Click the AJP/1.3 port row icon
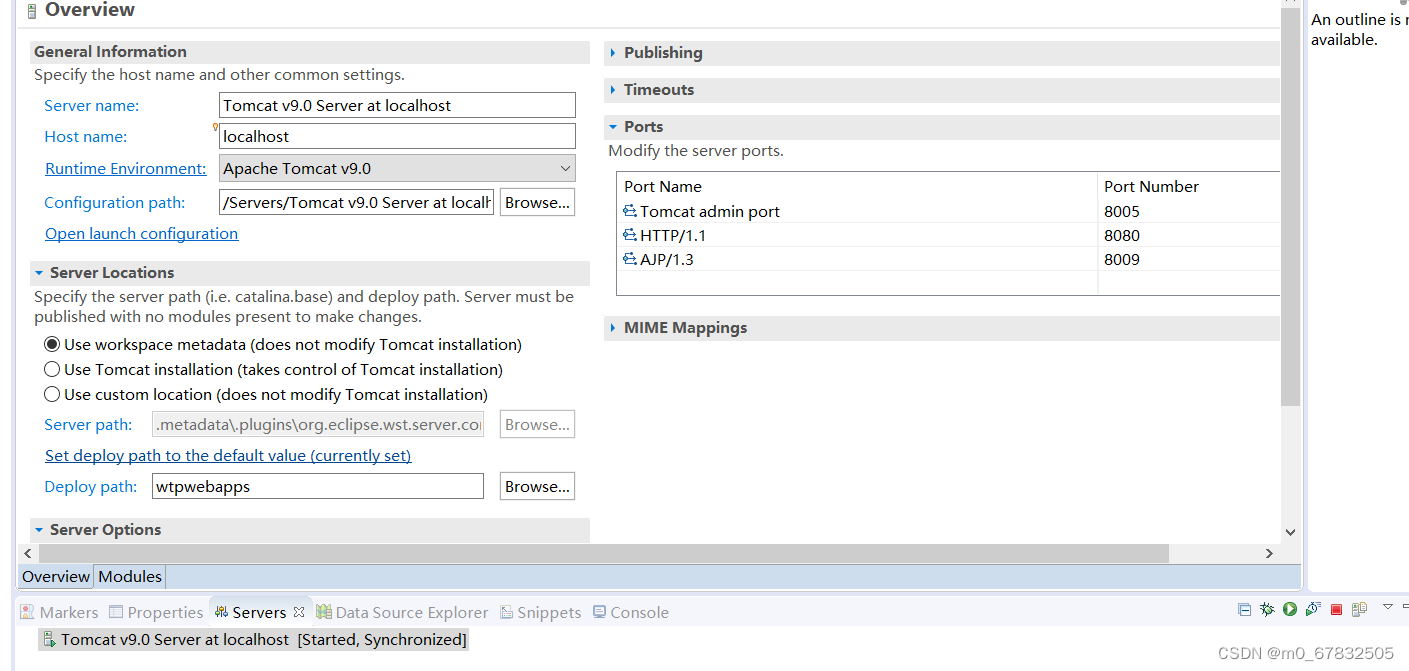 pyautogui.click(x=630, y=259)
